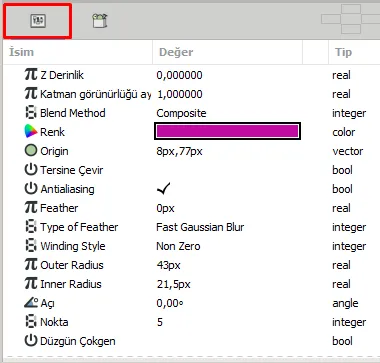The image size is (380, 363).
Task: Click the vector type cell in Origin row
Action: [348, 151]
